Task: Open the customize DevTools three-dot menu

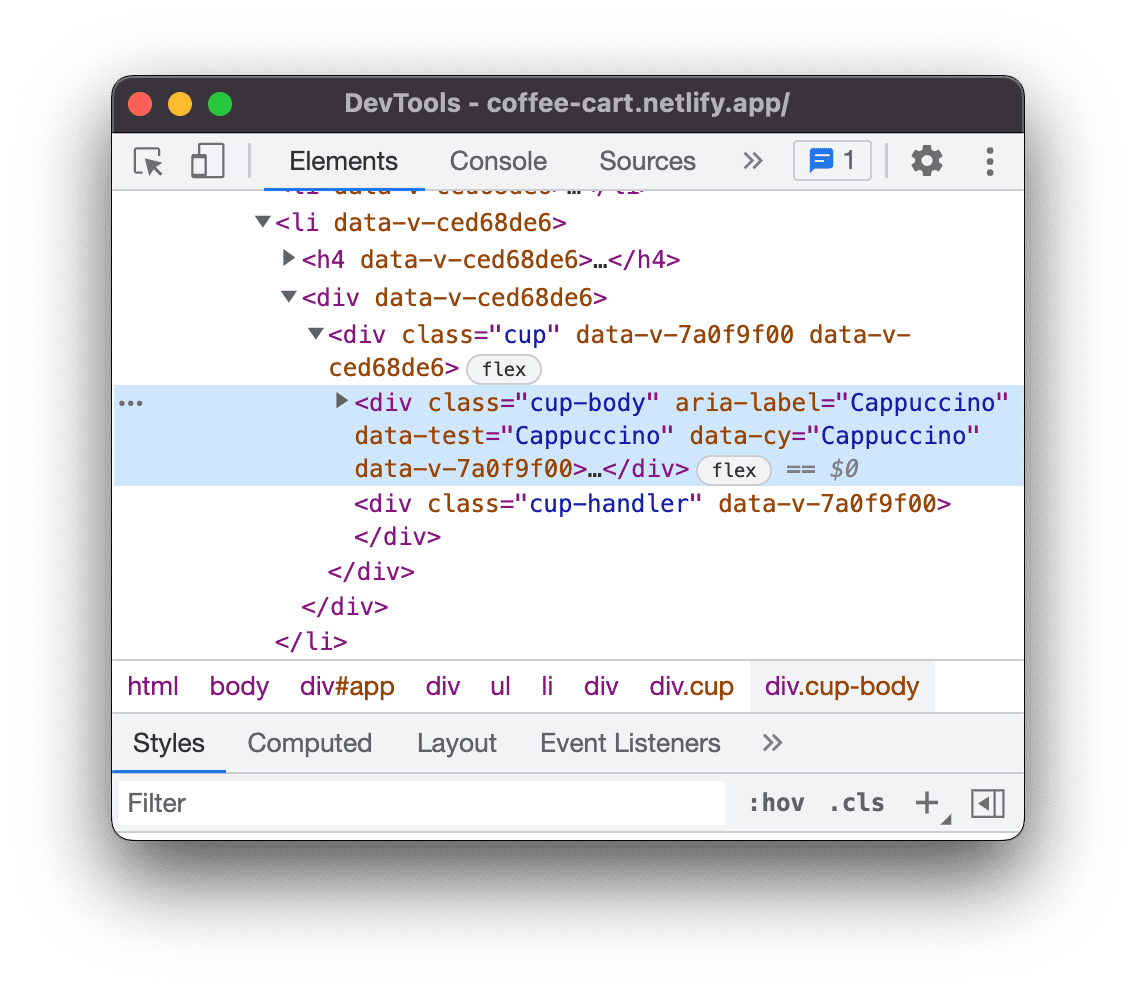Action: pyautogui.click(x=990, y=161)
